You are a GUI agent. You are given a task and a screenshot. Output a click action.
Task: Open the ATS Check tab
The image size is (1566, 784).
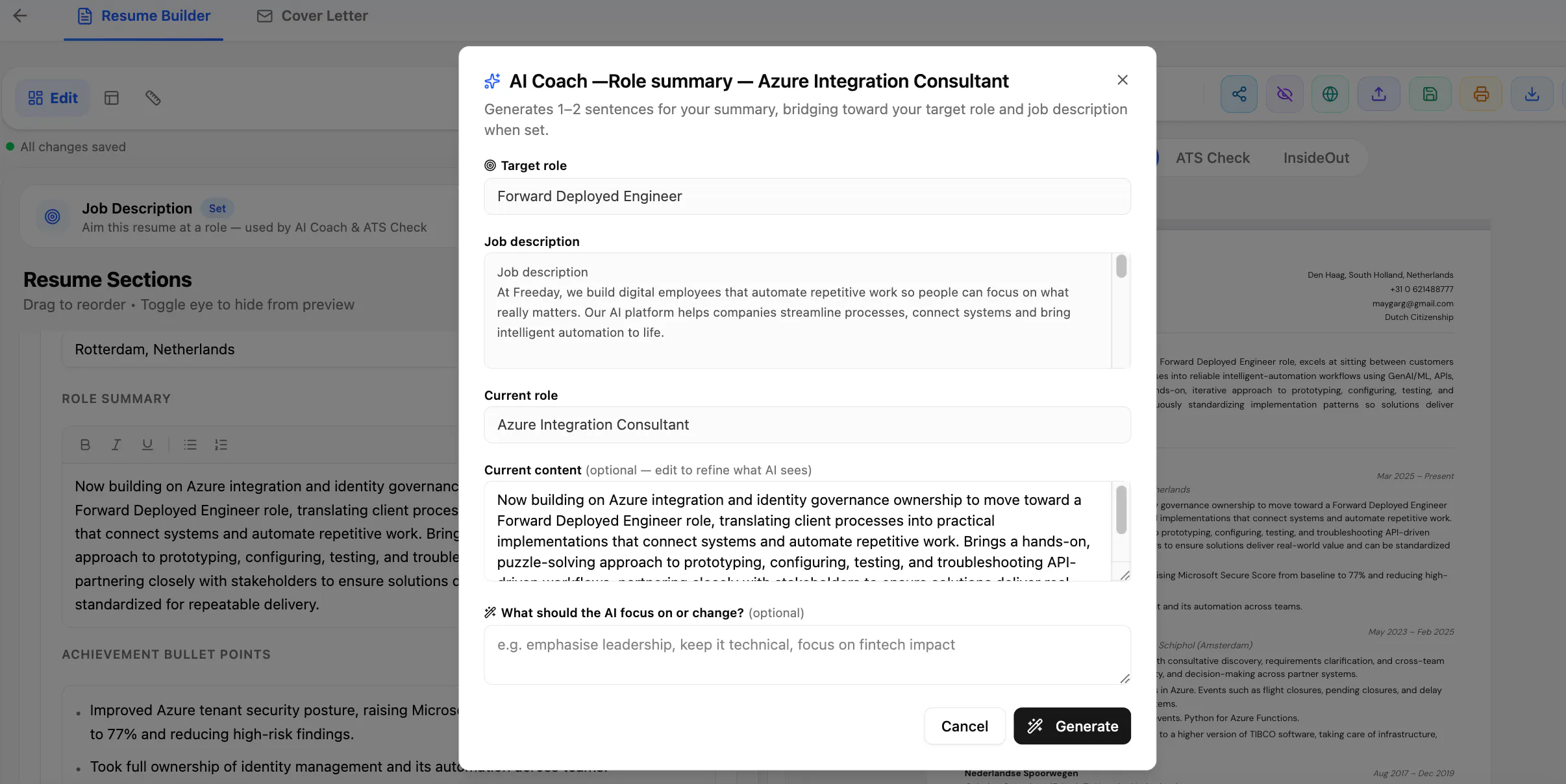tap(1212, 158)
